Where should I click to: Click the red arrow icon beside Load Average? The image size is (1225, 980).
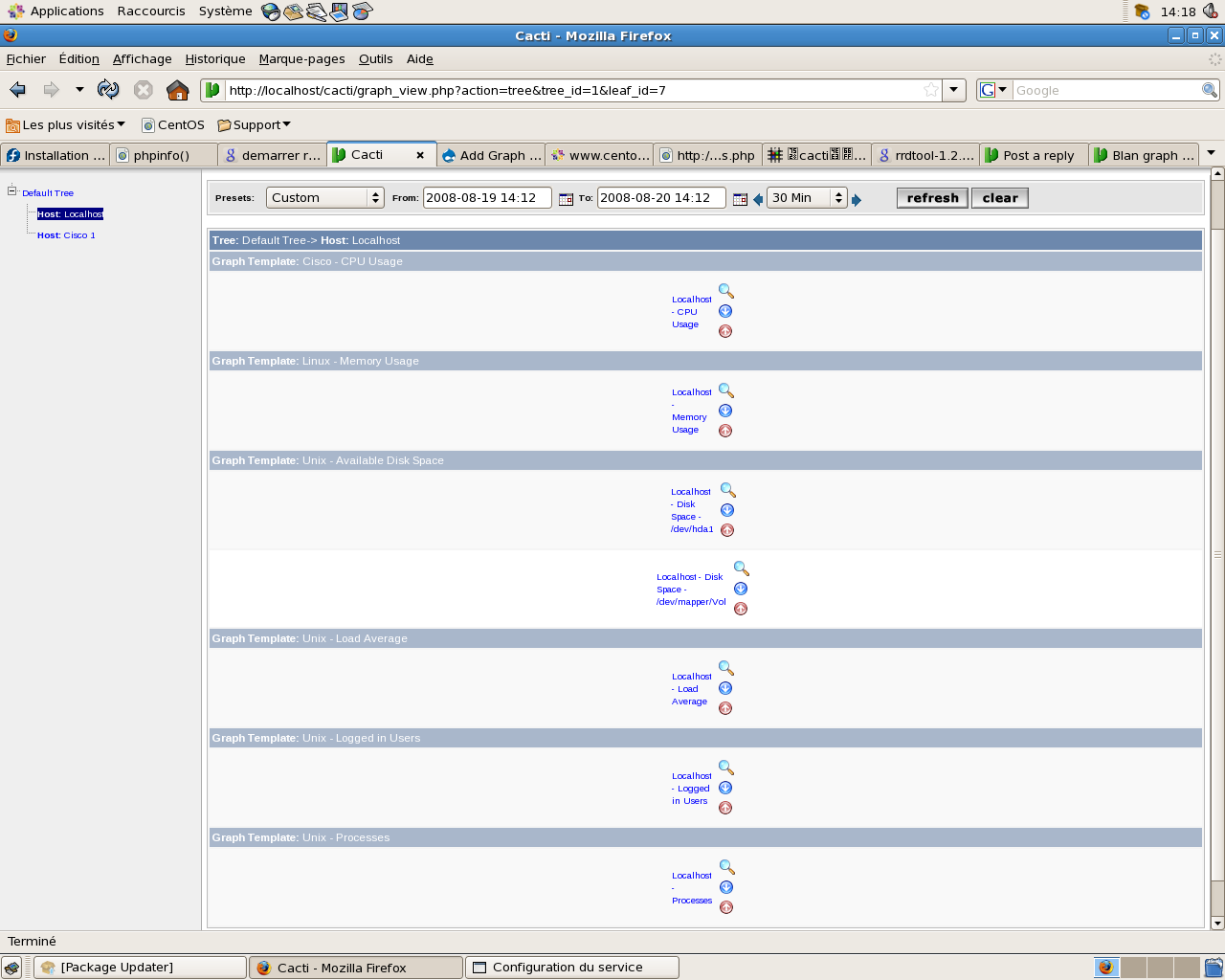click(725, 708)
